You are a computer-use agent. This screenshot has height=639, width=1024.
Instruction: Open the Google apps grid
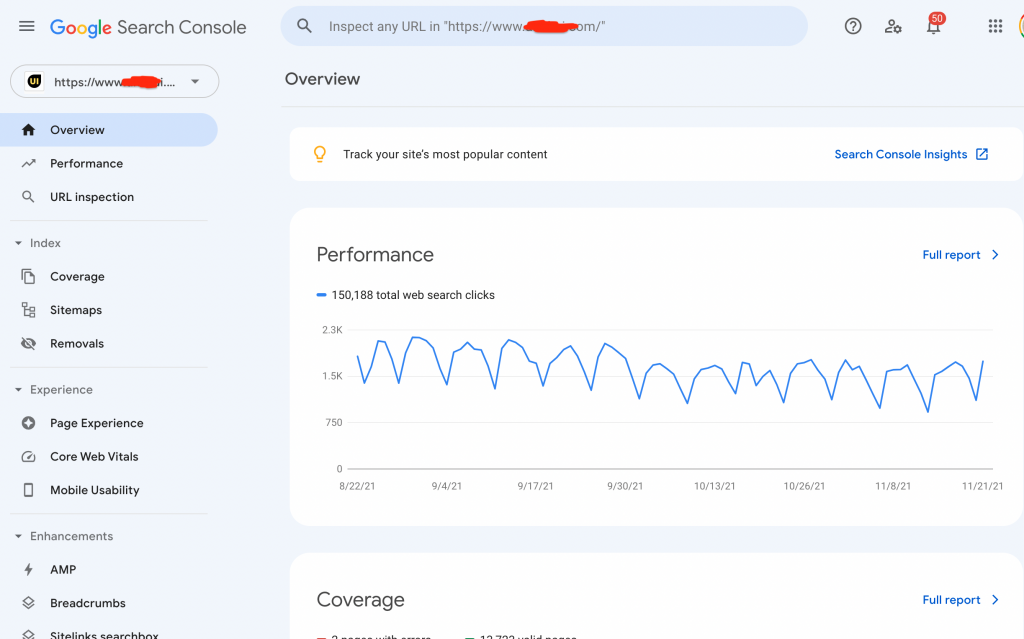tap(995, 26)
